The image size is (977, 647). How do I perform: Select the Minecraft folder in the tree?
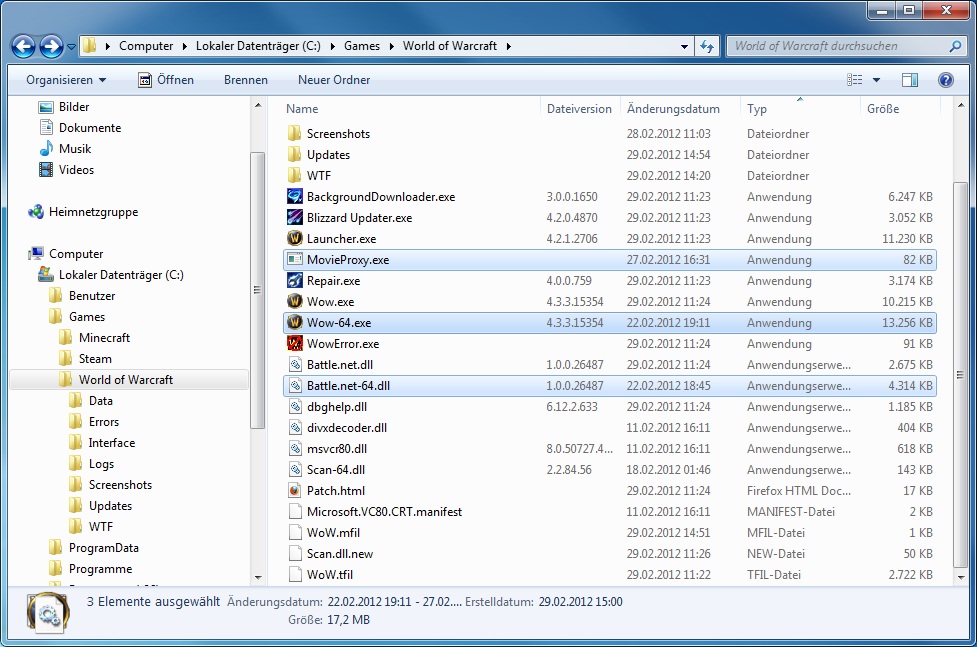[94, 338]
